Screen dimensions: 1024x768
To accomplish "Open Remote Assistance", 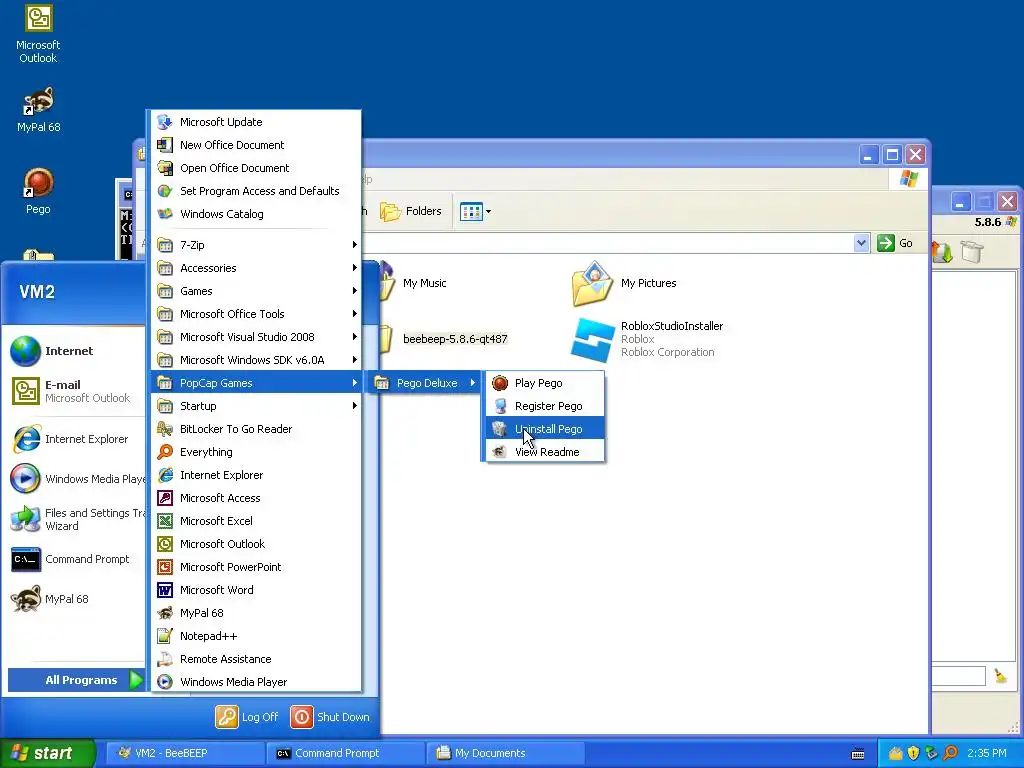I will [x=256, y=659].
